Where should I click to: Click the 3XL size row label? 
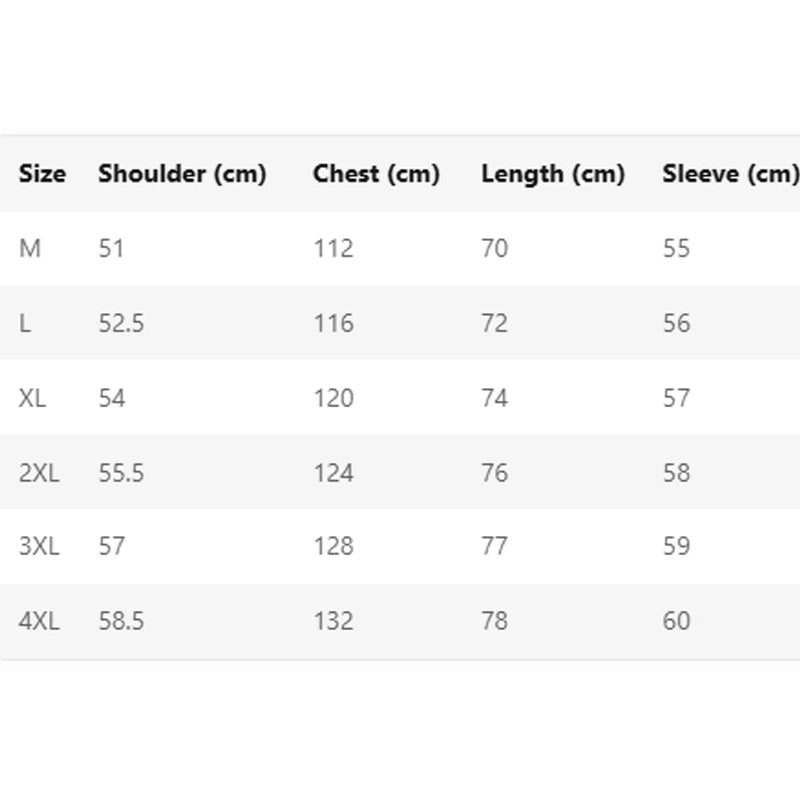[39, 546]
